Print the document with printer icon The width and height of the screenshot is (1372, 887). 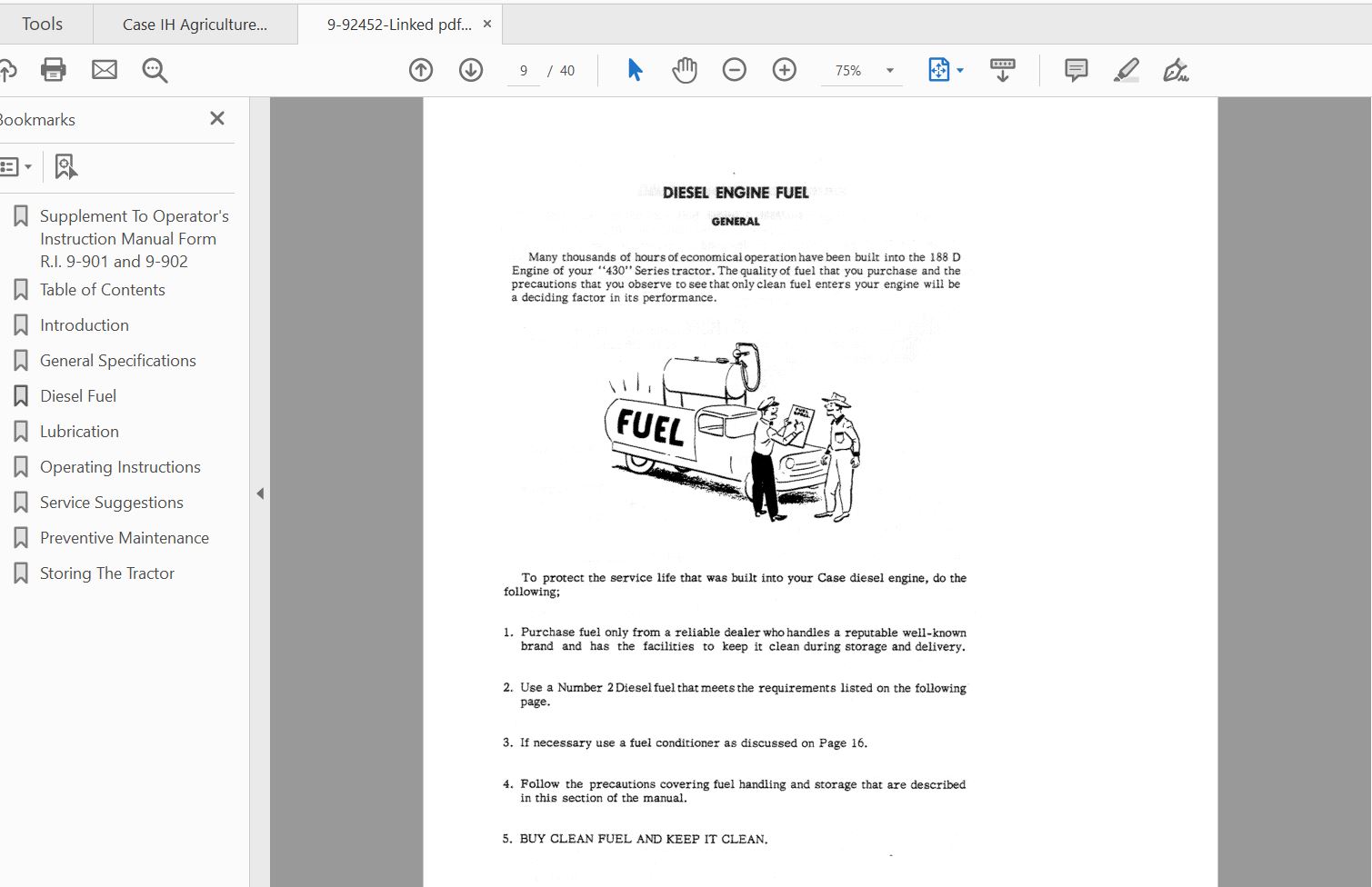tap(54, 70)
